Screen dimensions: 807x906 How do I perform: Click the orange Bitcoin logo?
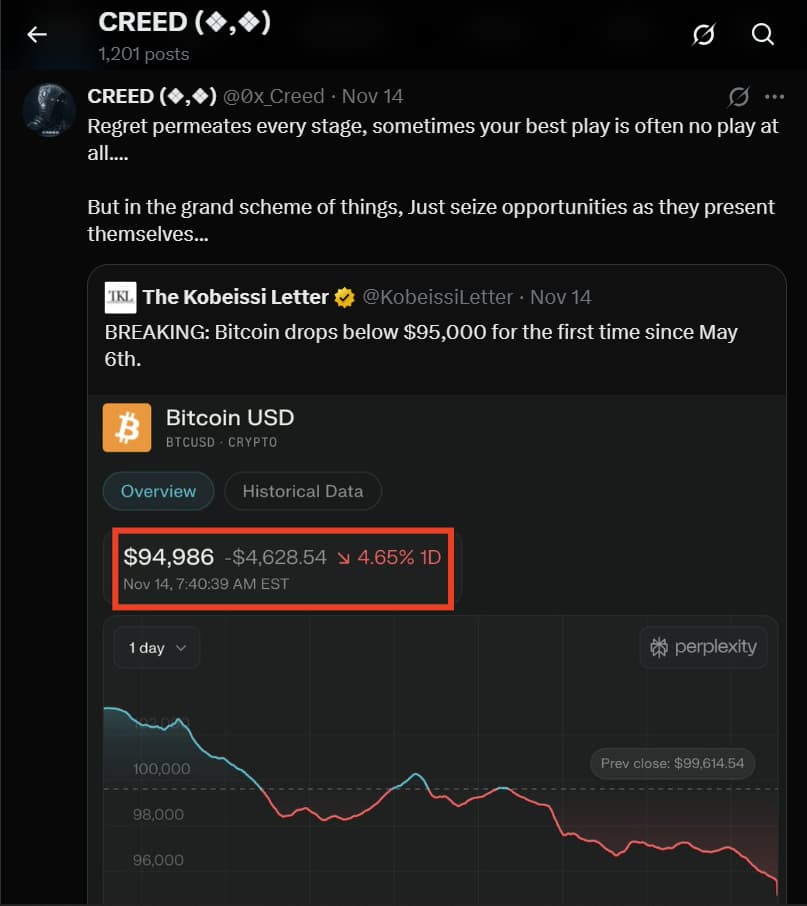pyautogui.click(x=127, y=428)
